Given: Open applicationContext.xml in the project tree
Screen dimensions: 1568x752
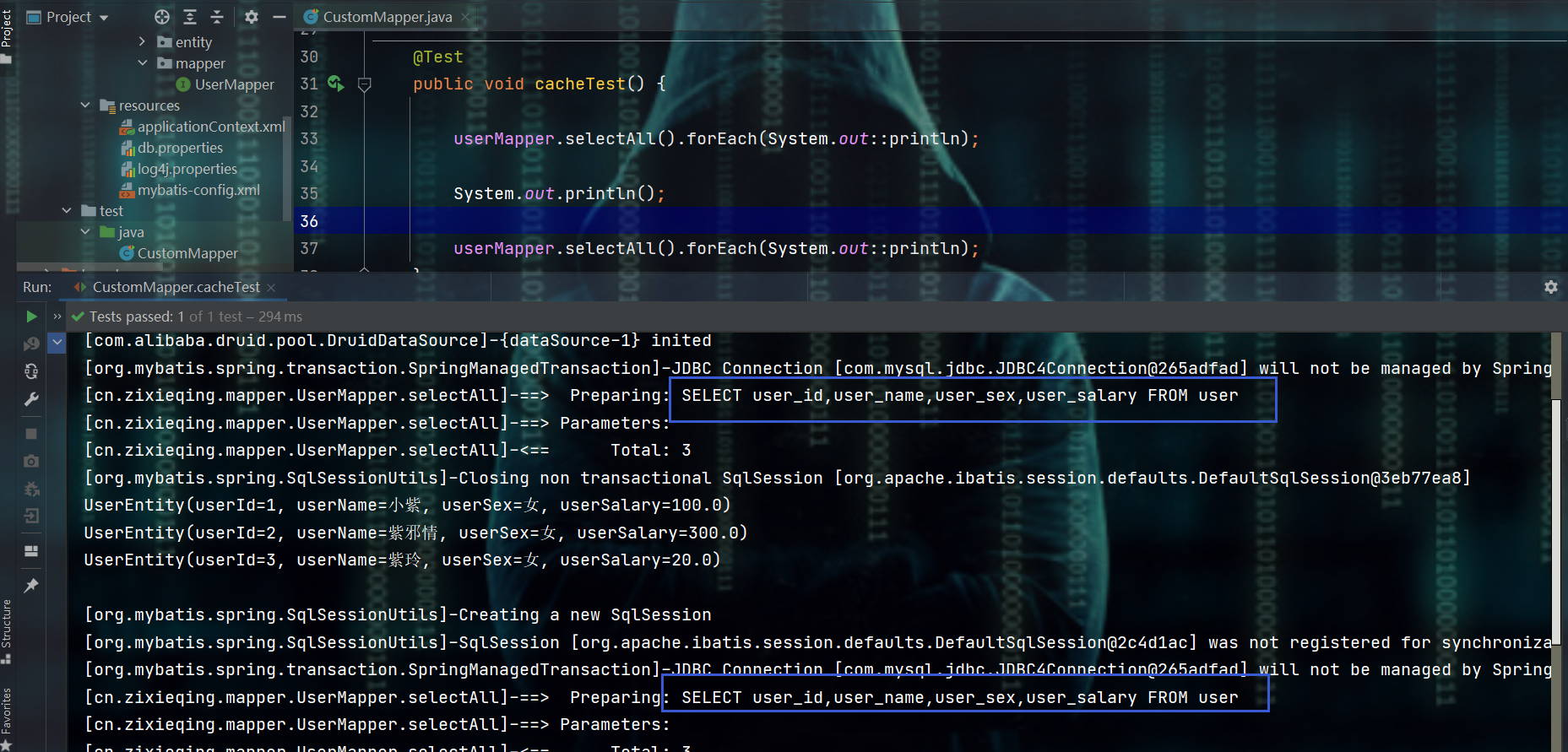Looking at the screenshot, I should [x=211, y=127].
